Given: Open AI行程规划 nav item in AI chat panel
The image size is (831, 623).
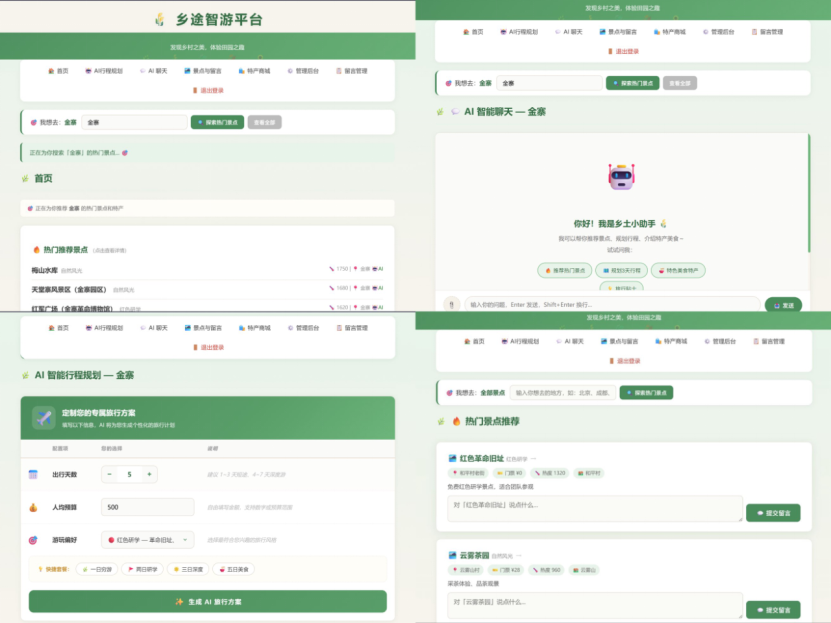Looking at the screenshot, I should pyautogui.click(x=519, y=32).
